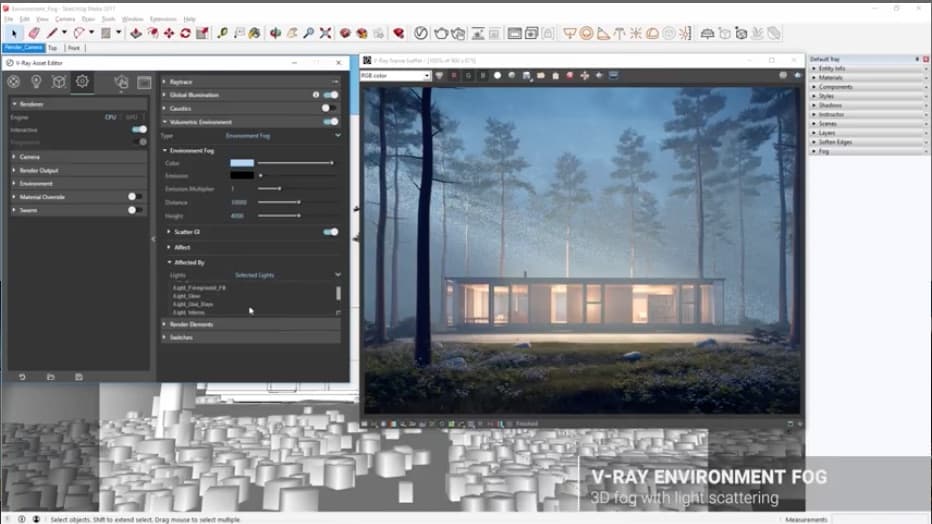Toggle Global Illumination switch
Image resolution: width=932 pixels, height=524 pixels.
tap(331, 95)
